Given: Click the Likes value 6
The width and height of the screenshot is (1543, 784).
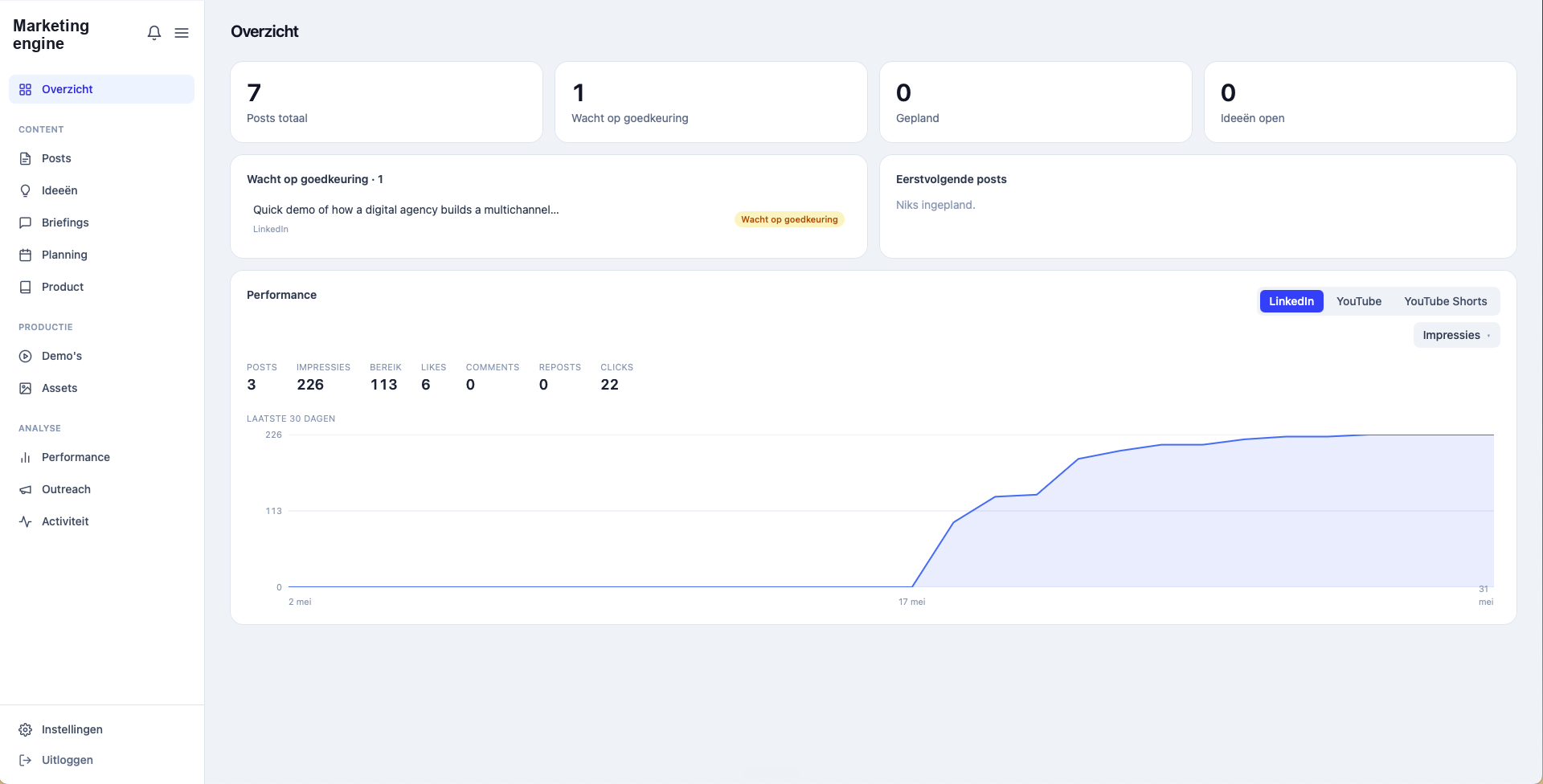Looking at the screenshot, I should click(x=426, y=385).
